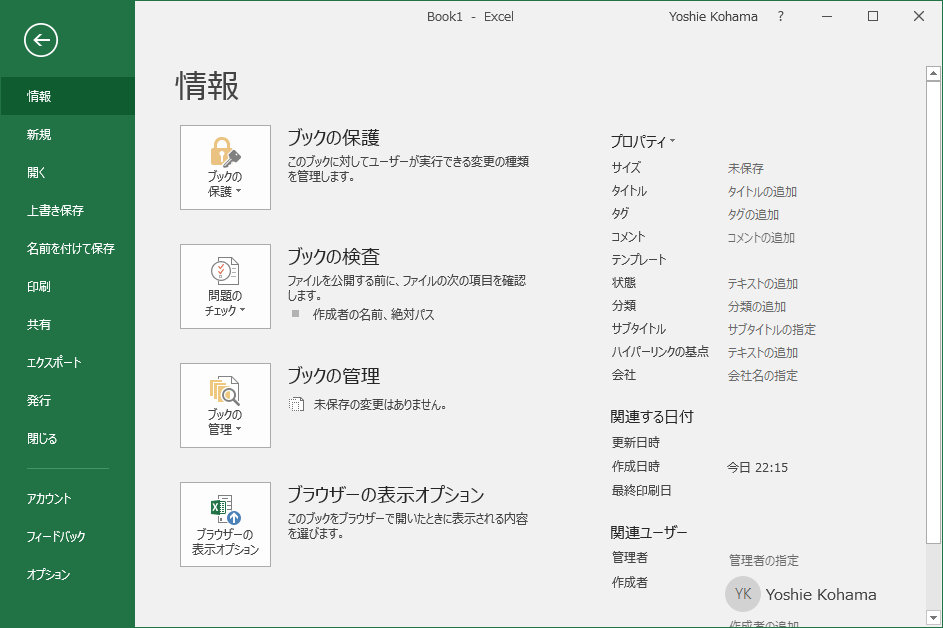Viewport: 943px width, 628px height.
Task: Click サブタイトルの指定 field
Action: click(772, 330)
